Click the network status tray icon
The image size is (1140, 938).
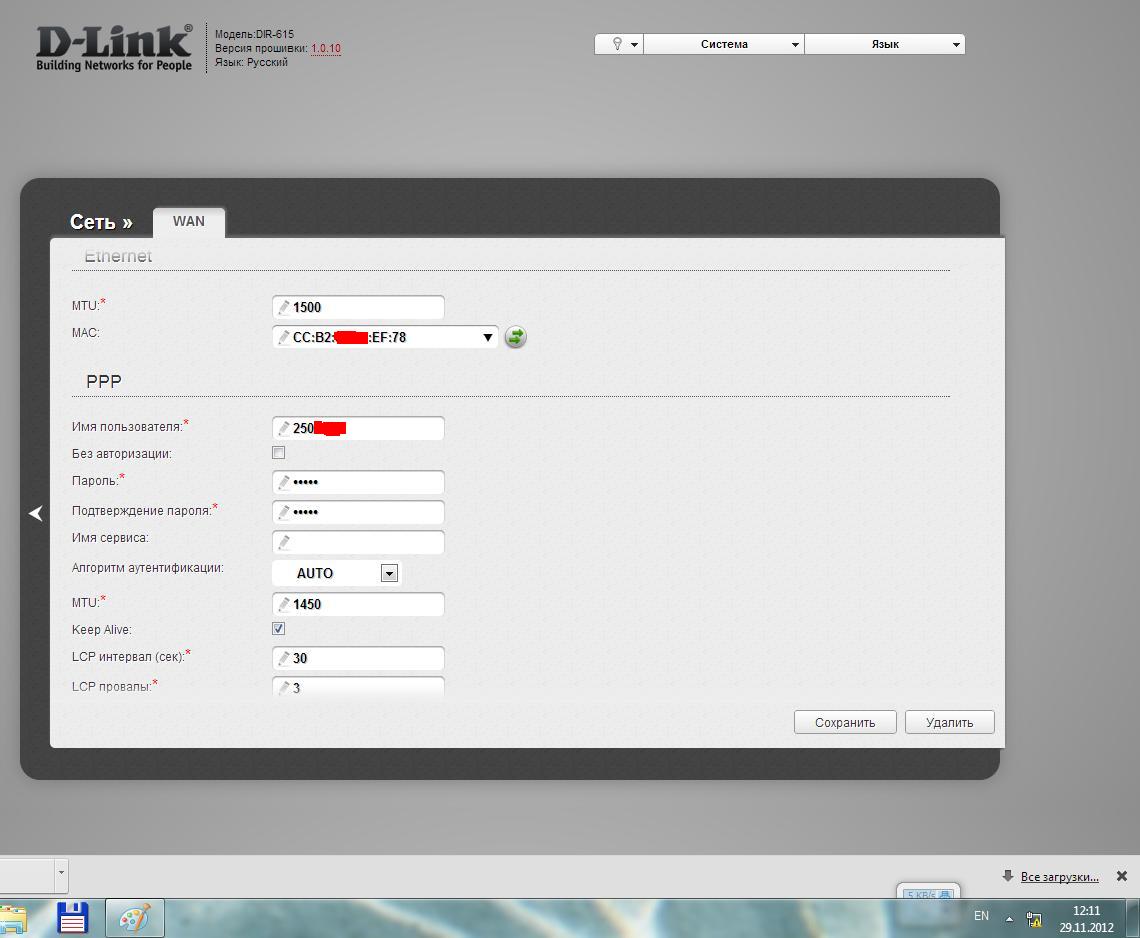(x=1034, y=918)
